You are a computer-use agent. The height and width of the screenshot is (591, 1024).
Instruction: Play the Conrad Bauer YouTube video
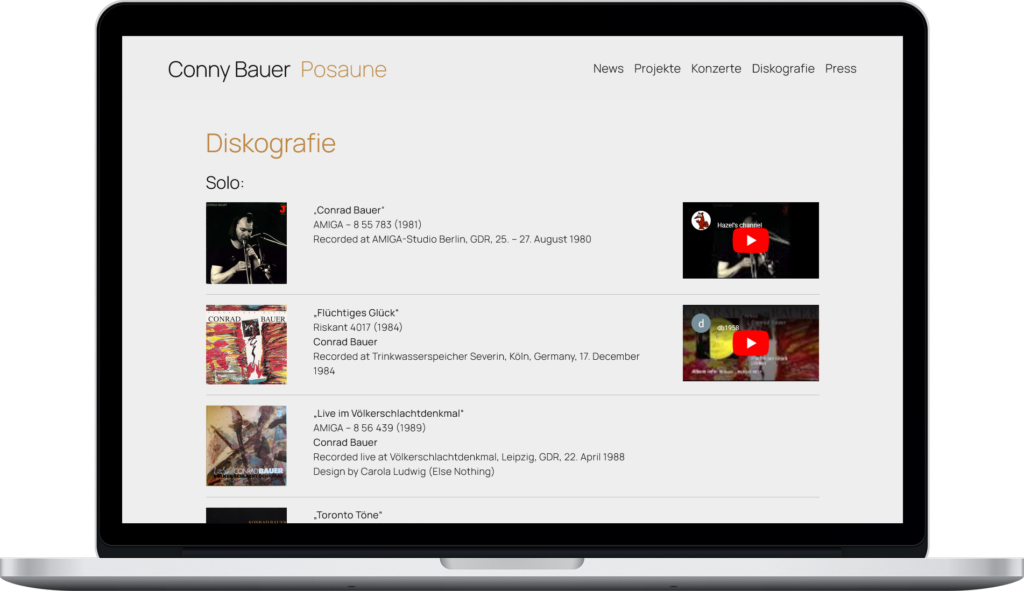pos(750,241)
